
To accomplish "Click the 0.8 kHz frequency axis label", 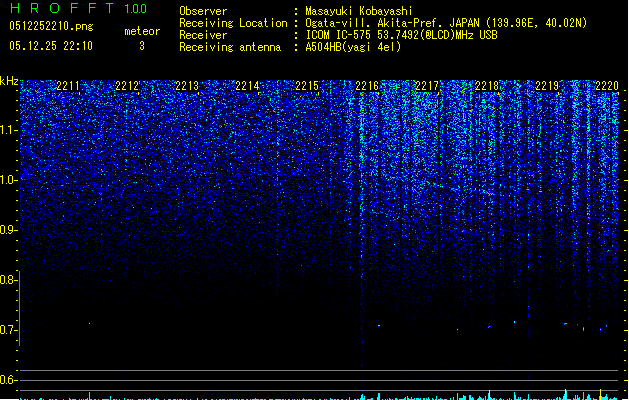I will (8, 280).
